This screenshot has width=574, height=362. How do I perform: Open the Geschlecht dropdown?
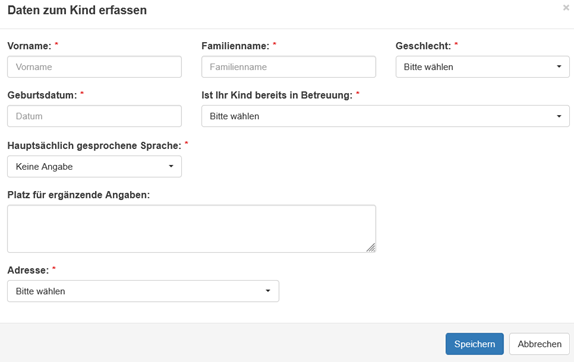click(x=482, y=67)
